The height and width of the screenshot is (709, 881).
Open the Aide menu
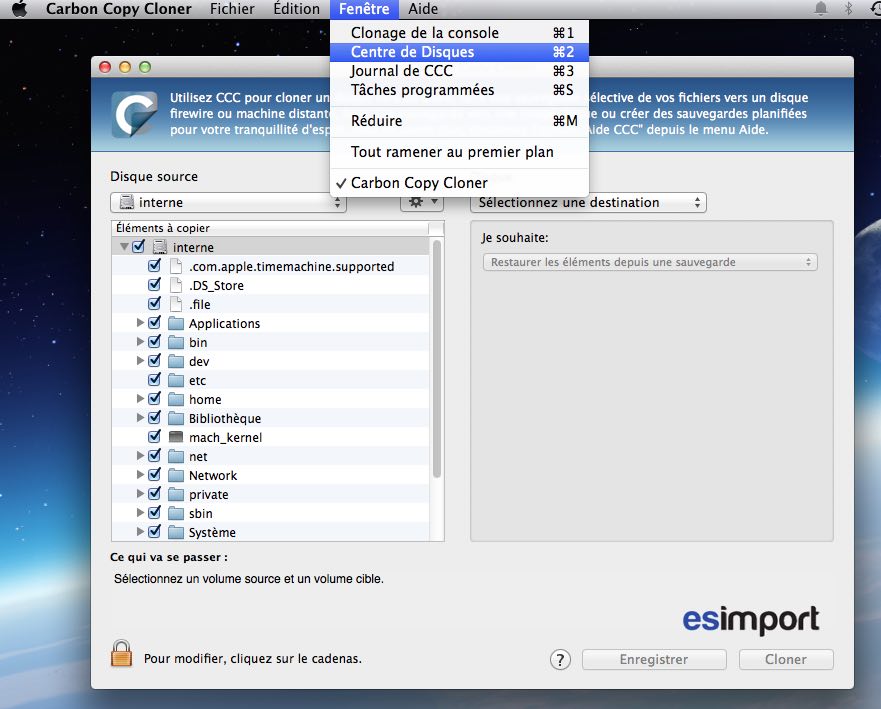[422, 9]
